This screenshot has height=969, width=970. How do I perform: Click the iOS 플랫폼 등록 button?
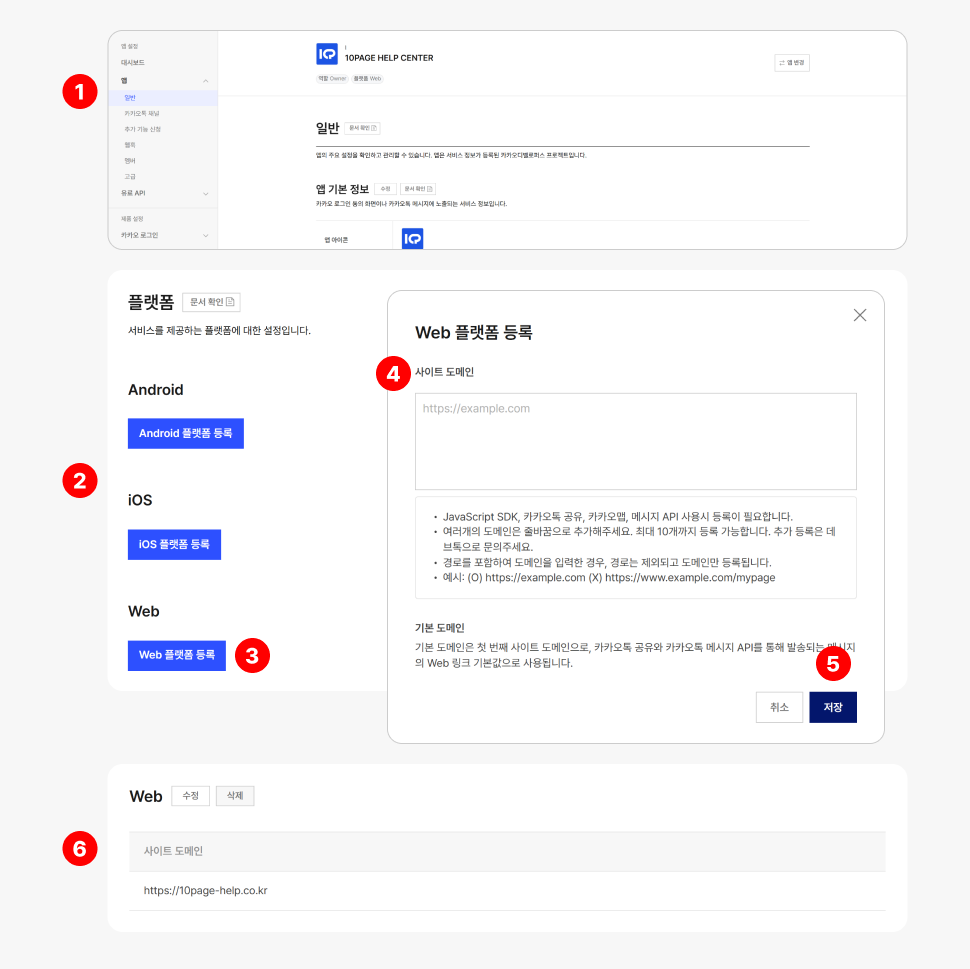click(x=174, y=544)
